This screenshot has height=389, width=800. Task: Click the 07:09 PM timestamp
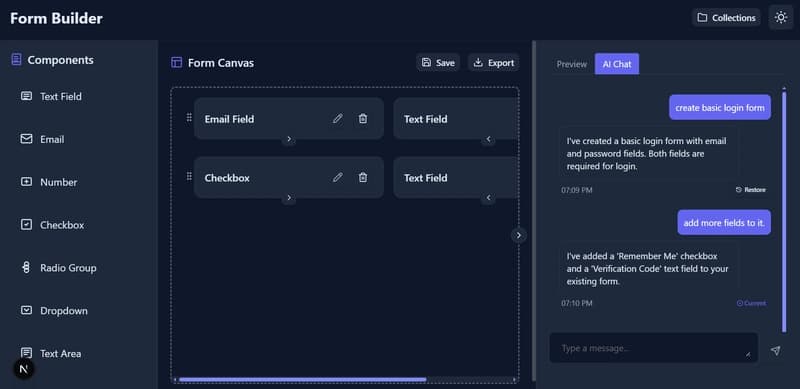pyautogui.click(x=577, y=190)
